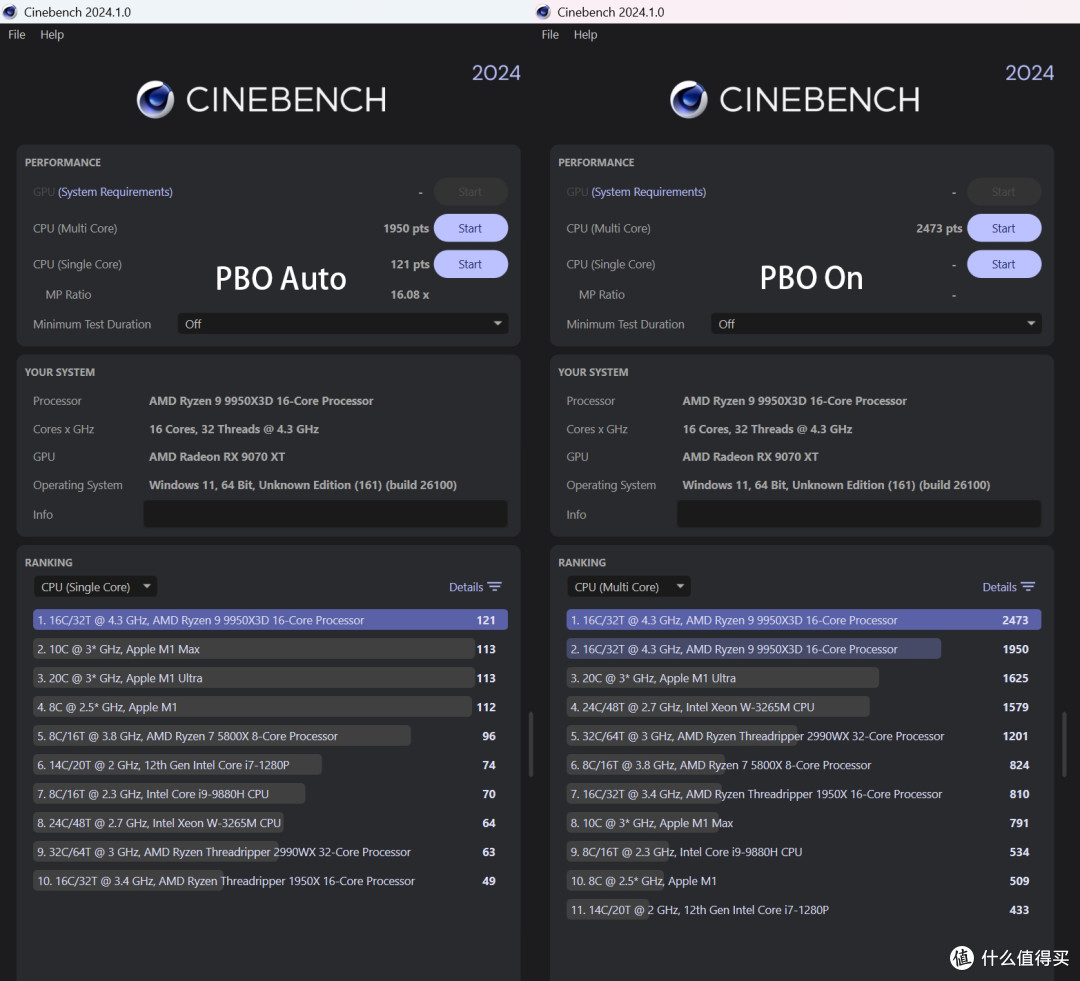
Task: Select Apple M1 Ultra row scoring 1625
Action: tap(803, 678)
